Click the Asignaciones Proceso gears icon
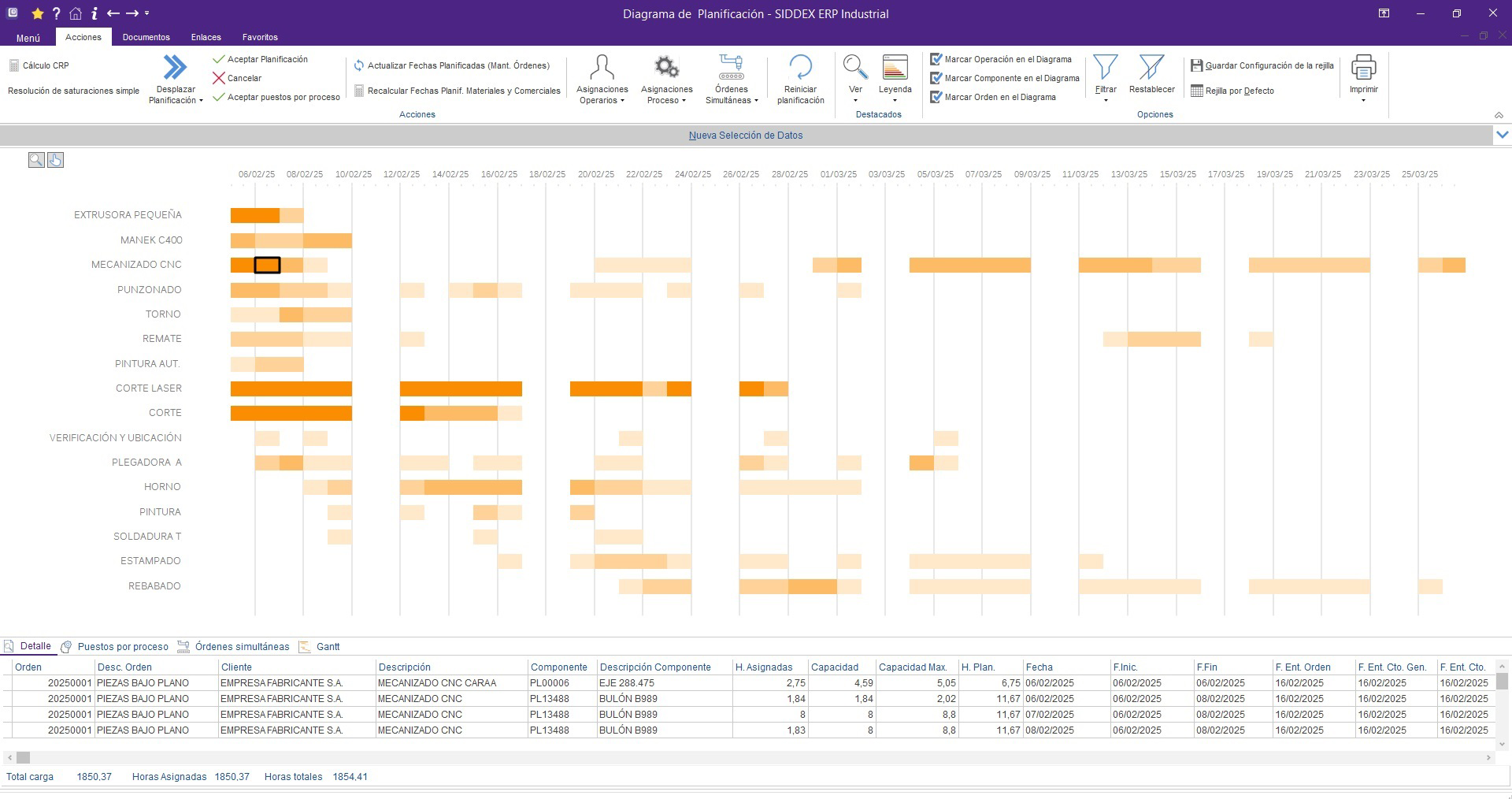The width and height of the screenshot is (1512, 799). [x=666, y=68]
